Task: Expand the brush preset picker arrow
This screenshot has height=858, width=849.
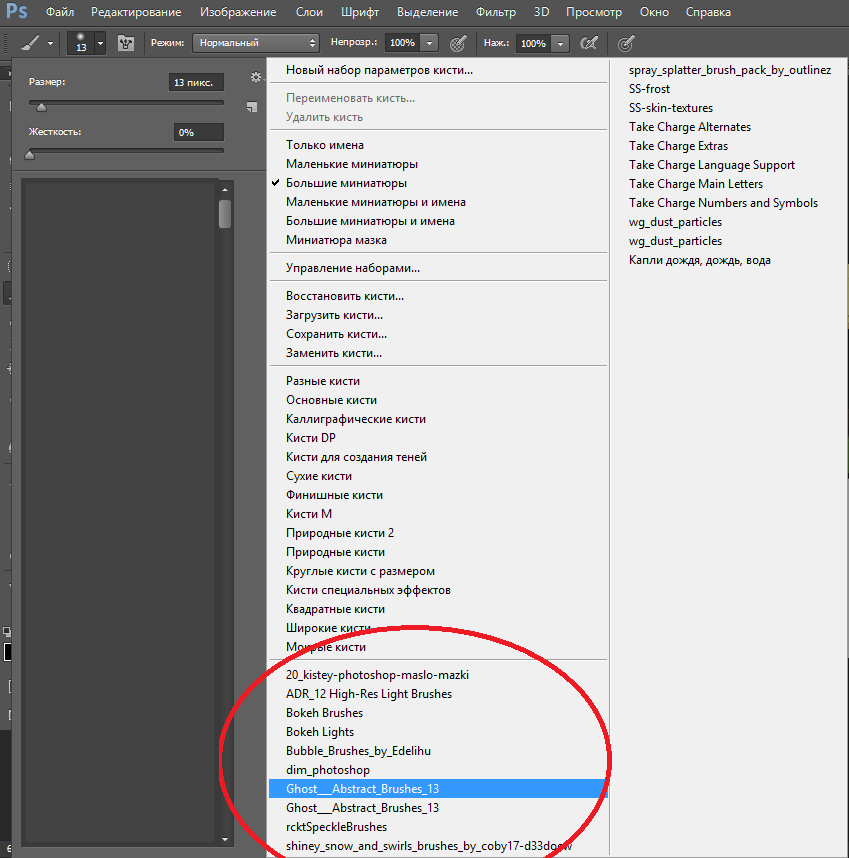Action: tap(100, 43)
